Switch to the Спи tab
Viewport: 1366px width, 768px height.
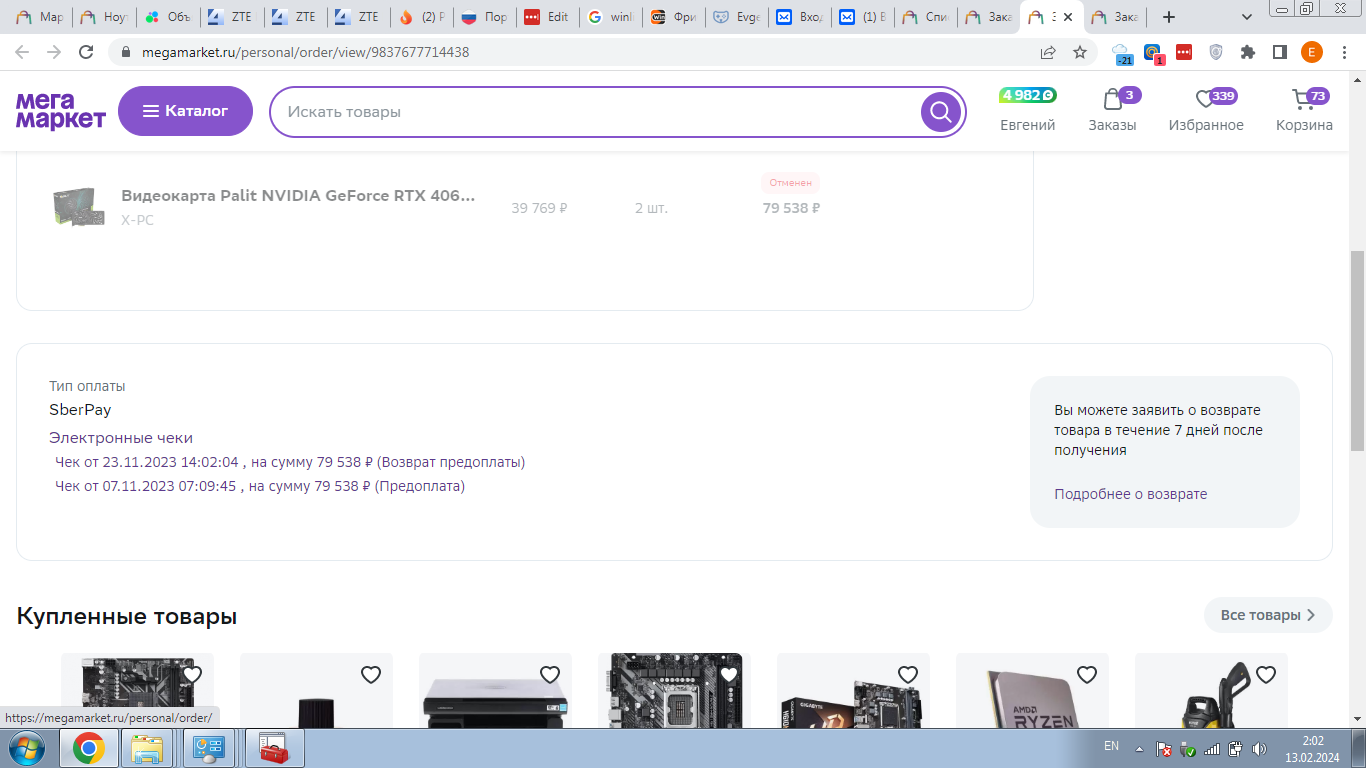click(926, 17)
